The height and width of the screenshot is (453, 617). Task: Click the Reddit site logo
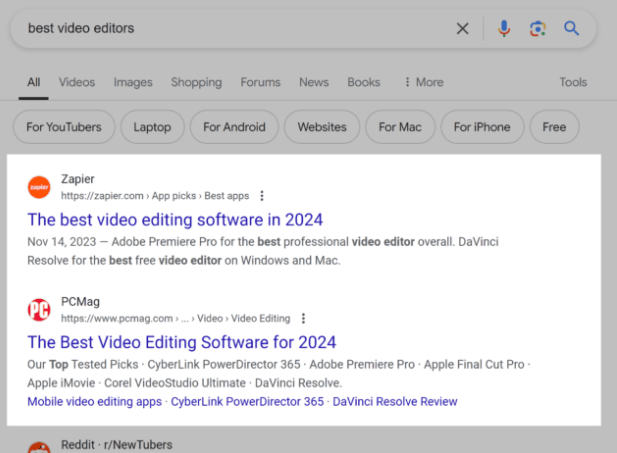click(x=39, y=447)
